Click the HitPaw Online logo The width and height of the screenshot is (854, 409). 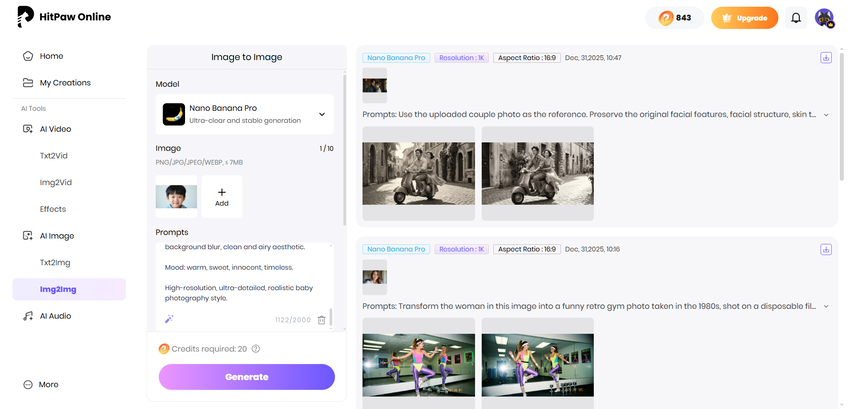tap(64, 17)
